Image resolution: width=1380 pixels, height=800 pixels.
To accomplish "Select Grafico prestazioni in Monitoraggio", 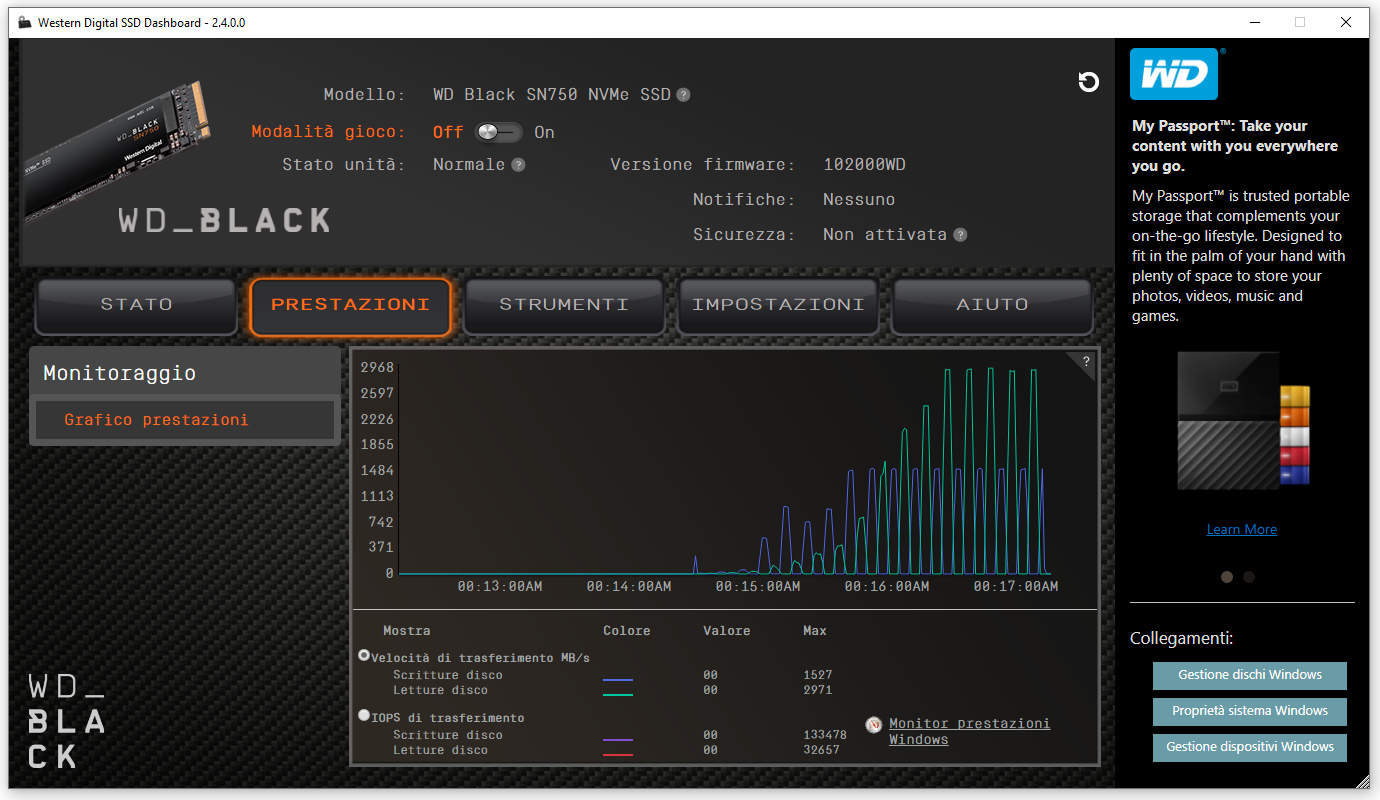I will [x=185, y=420].
